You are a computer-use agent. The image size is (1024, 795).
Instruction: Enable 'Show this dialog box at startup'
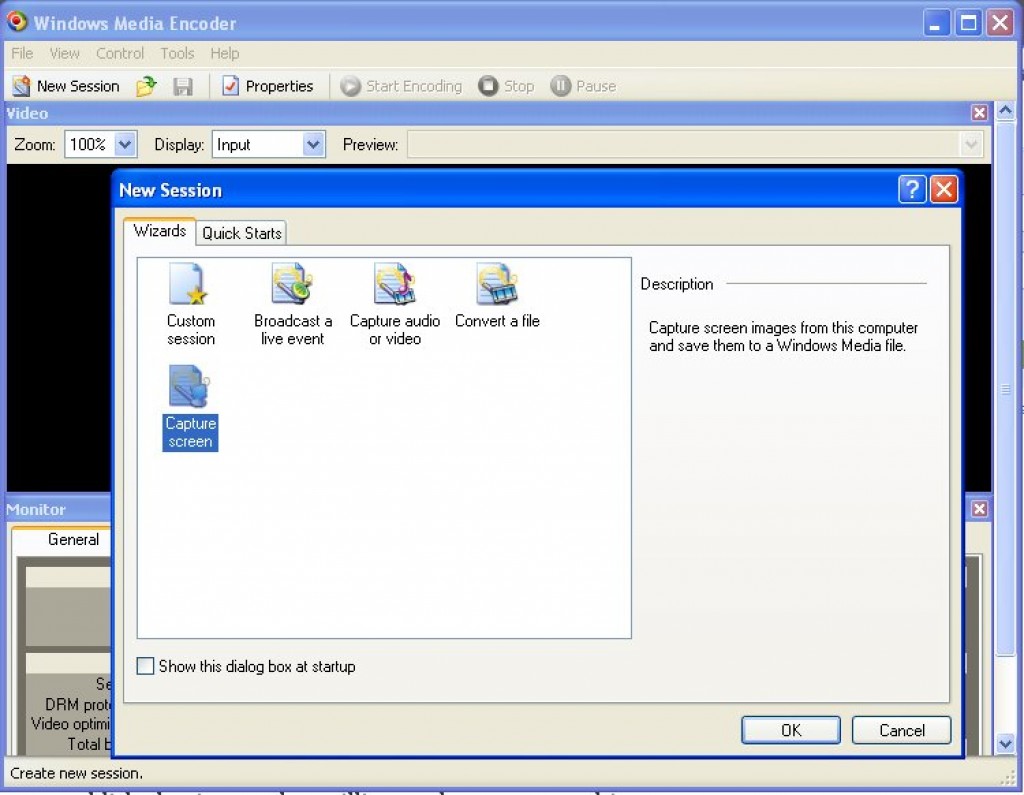pyautogui.click(x=145, y=665)
